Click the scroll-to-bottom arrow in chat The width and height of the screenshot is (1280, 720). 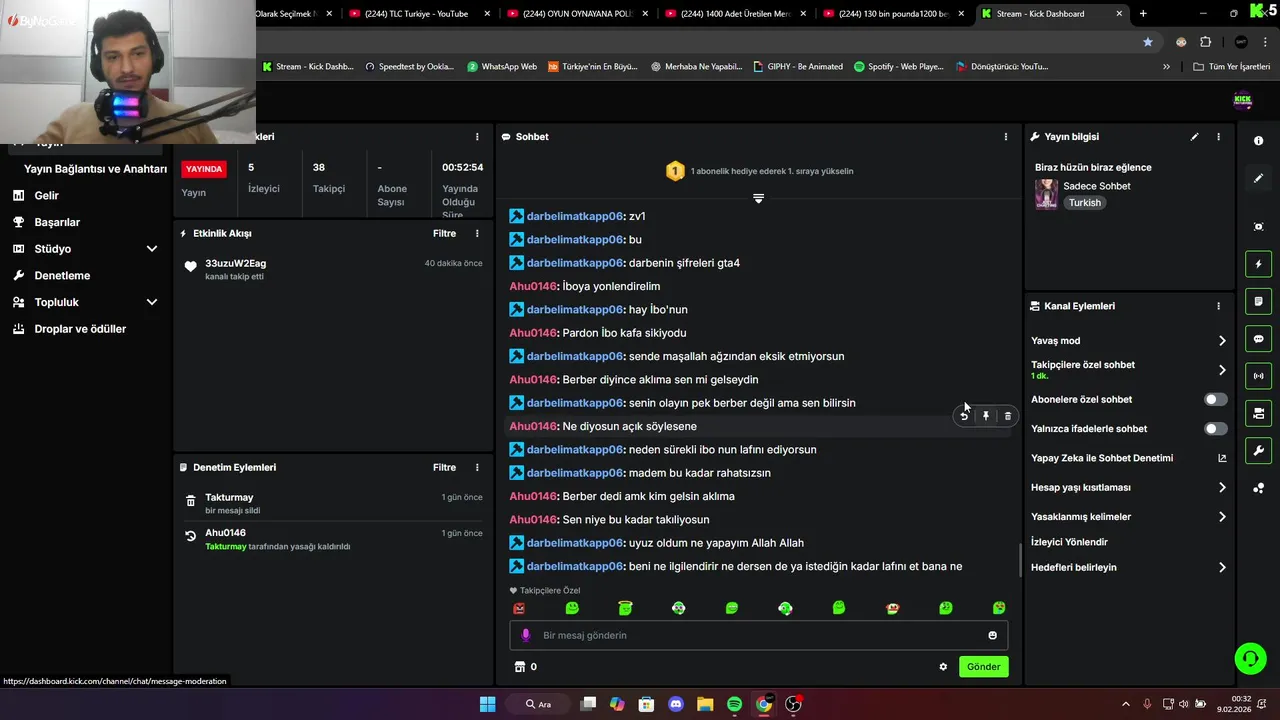point(758,198)
